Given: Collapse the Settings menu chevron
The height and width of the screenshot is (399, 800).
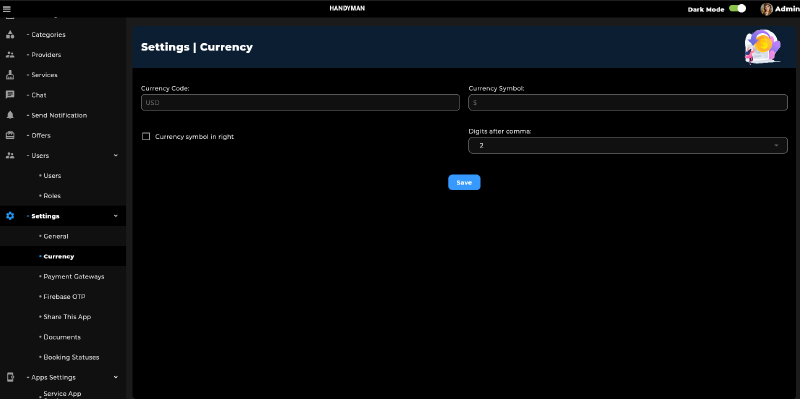Looking at the screenshot, I should tap(115, 216).
